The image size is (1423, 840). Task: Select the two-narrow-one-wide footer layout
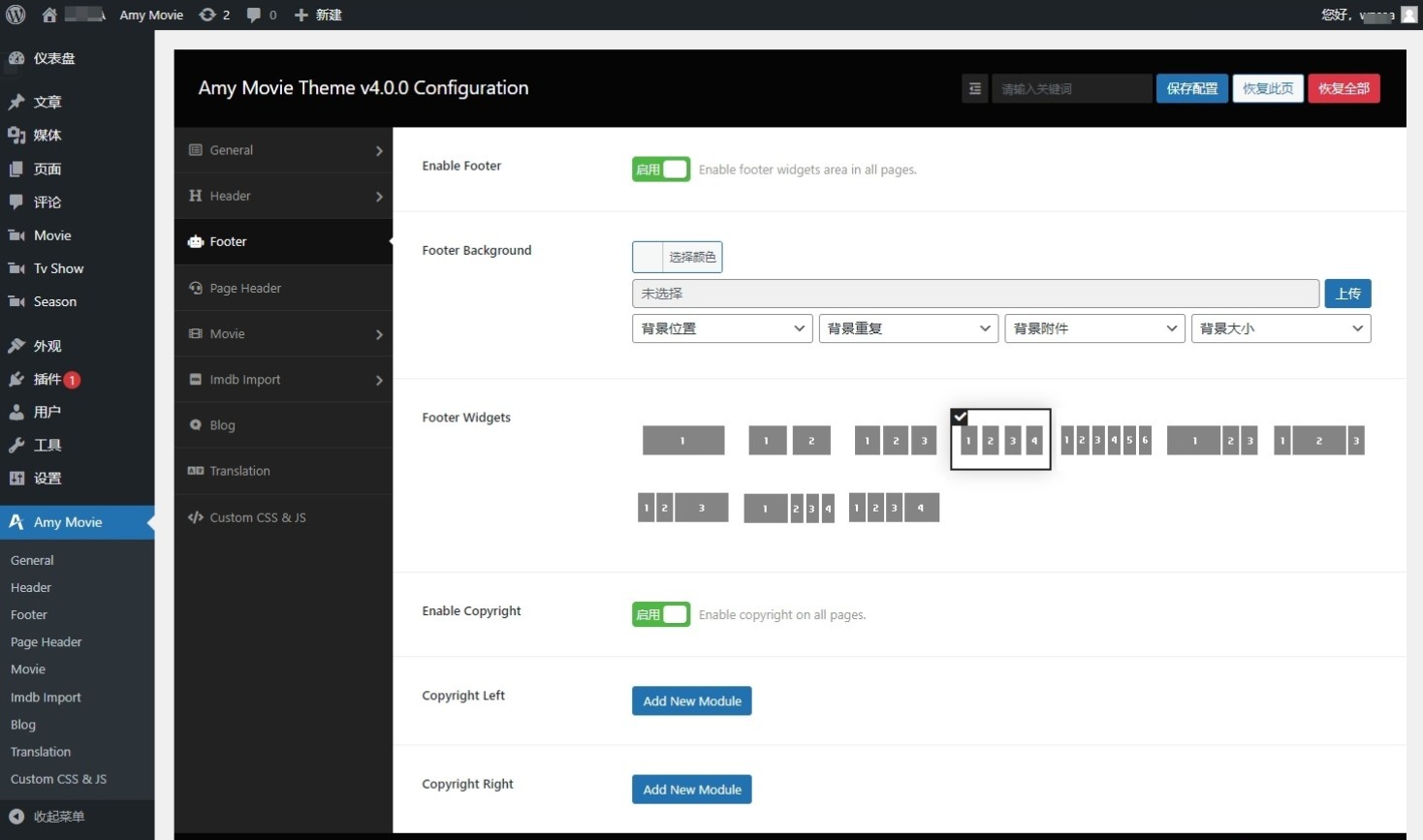(683, 508)
